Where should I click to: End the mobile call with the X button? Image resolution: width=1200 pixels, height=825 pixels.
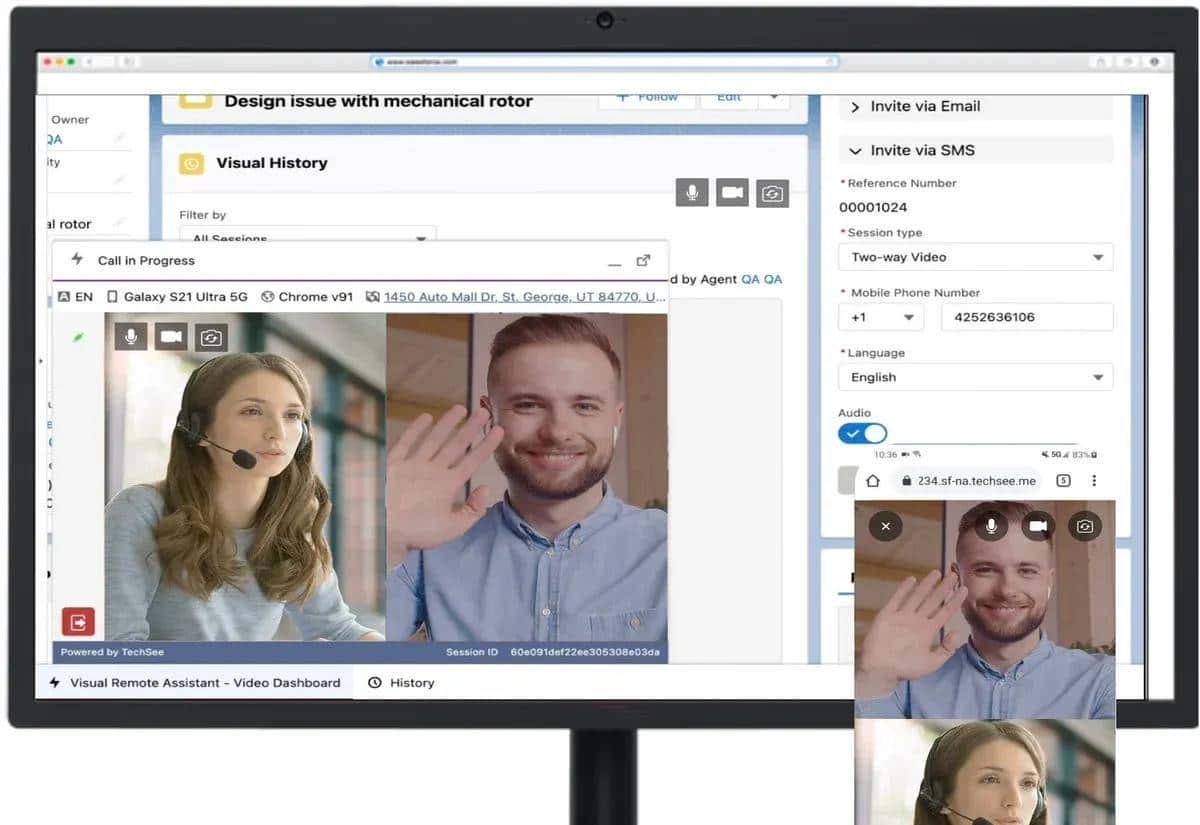pyautogui.click(x=884, y=525)
